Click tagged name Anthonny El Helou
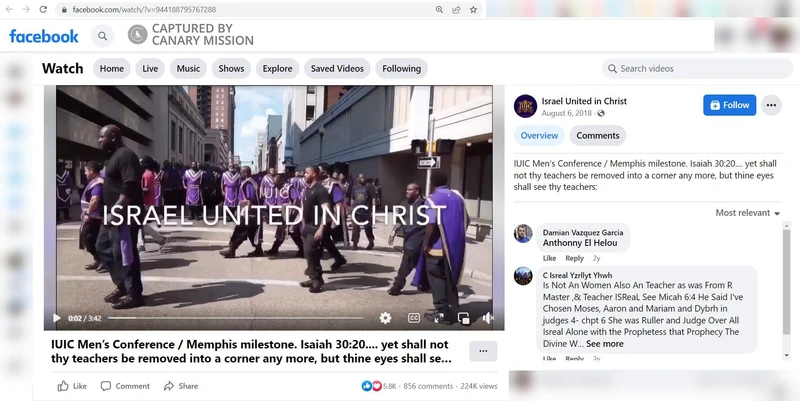 click(x=580, y=243)
